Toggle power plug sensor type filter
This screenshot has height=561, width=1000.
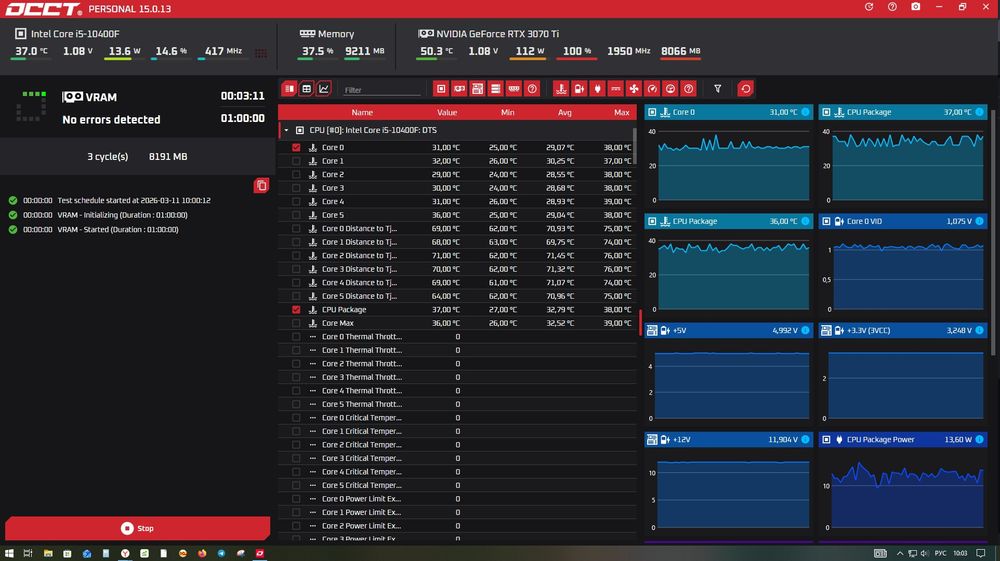pos(598,89)
